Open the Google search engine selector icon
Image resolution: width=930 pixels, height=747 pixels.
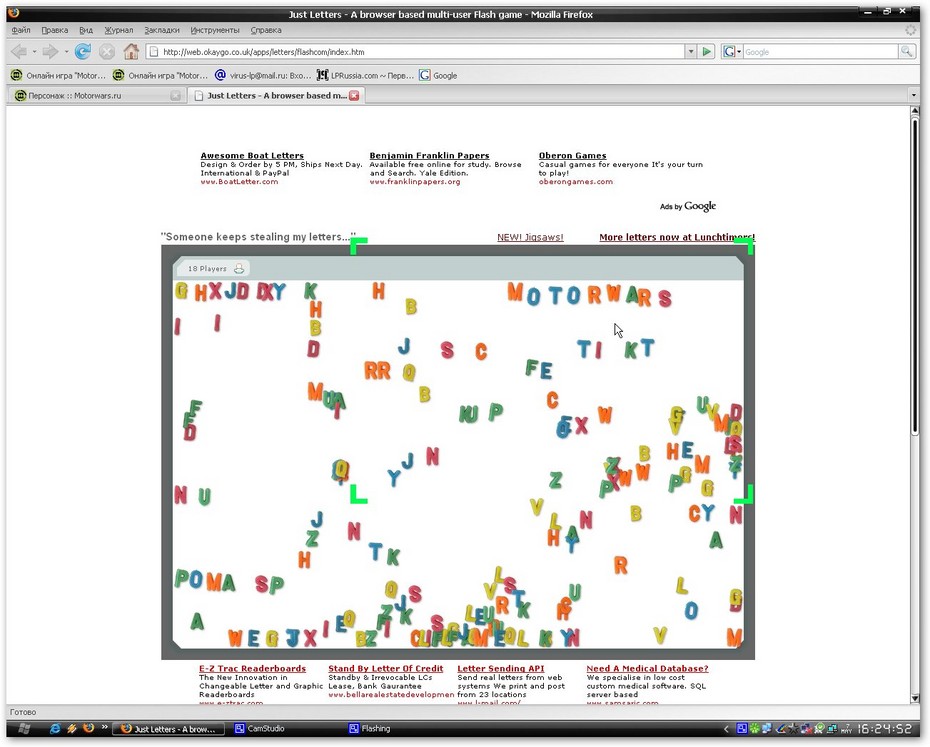[x=732, y=52]
